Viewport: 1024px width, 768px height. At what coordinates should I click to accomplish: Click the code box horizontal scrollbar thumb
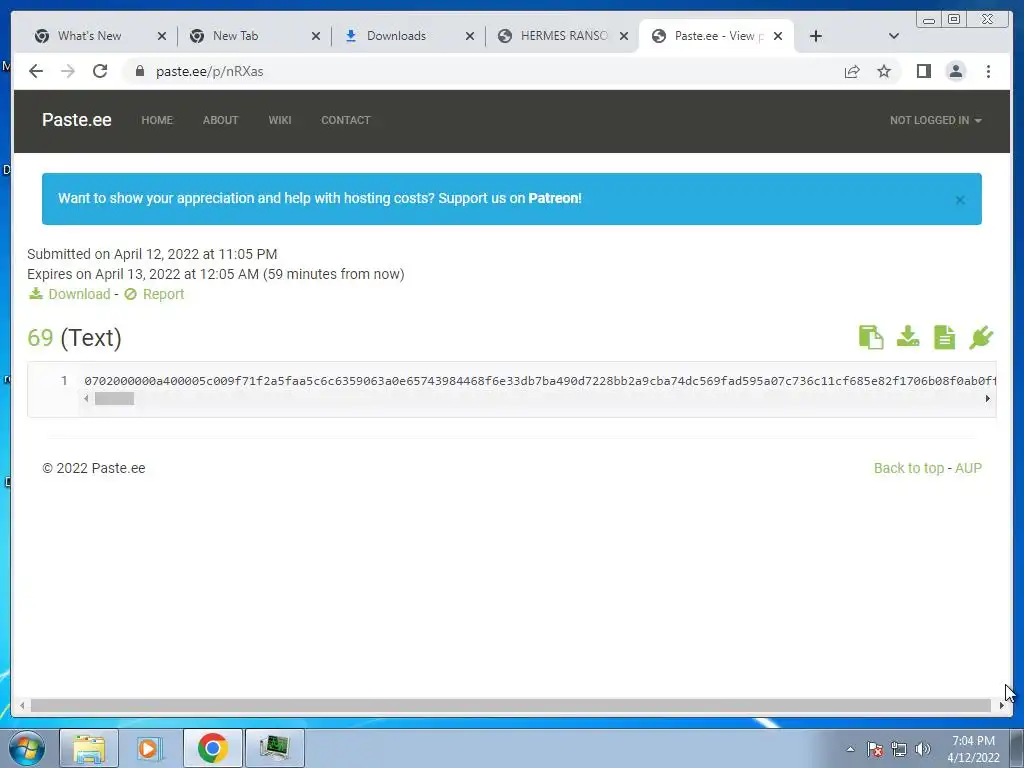click(x=114, y=398)
